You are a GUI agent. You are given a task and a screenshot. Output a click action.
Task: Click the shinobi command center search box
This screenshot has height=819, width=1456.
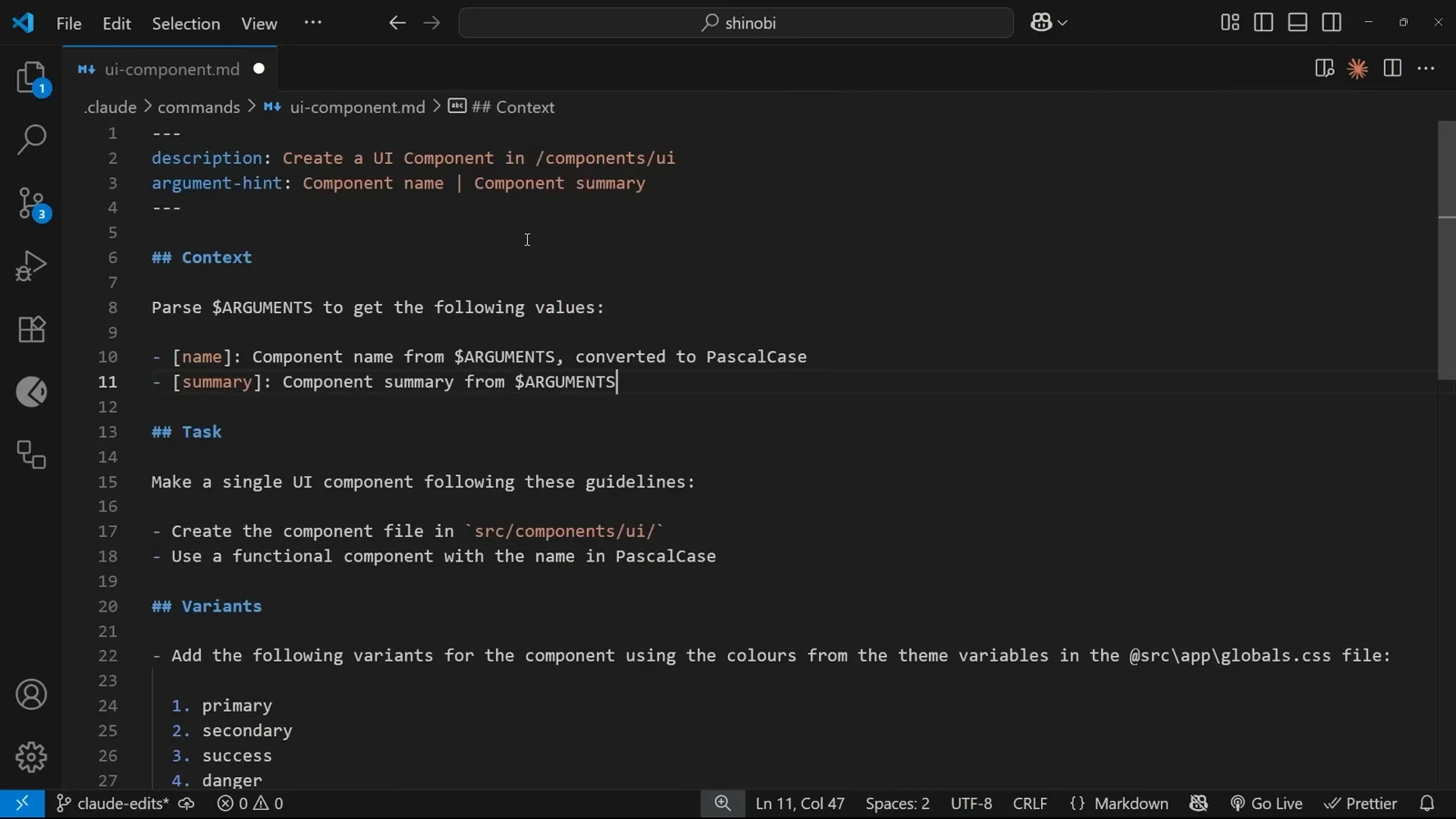click(x=736, y=23)
